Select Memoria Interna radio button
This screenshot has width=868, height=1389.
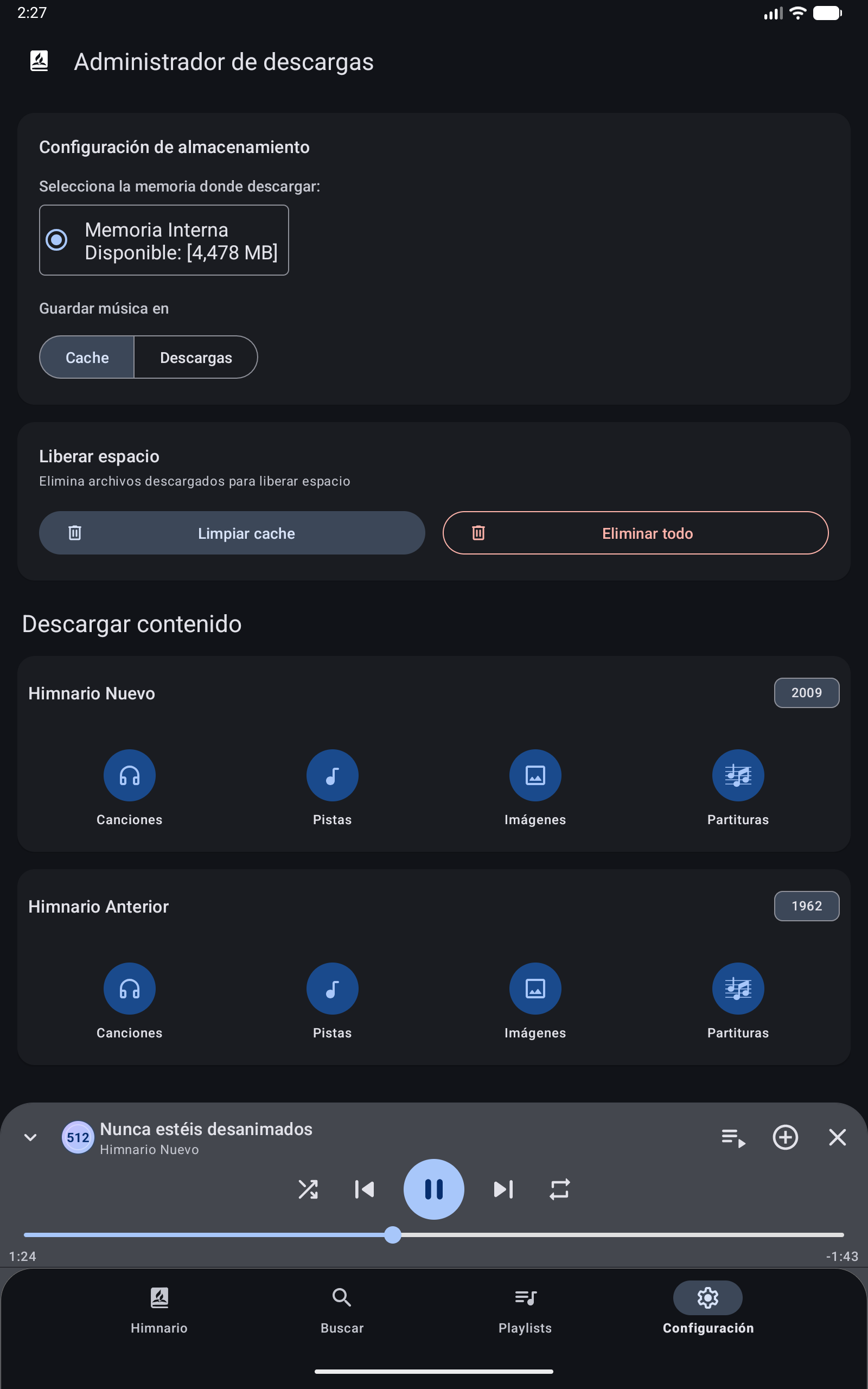click(x=56, y=240)
